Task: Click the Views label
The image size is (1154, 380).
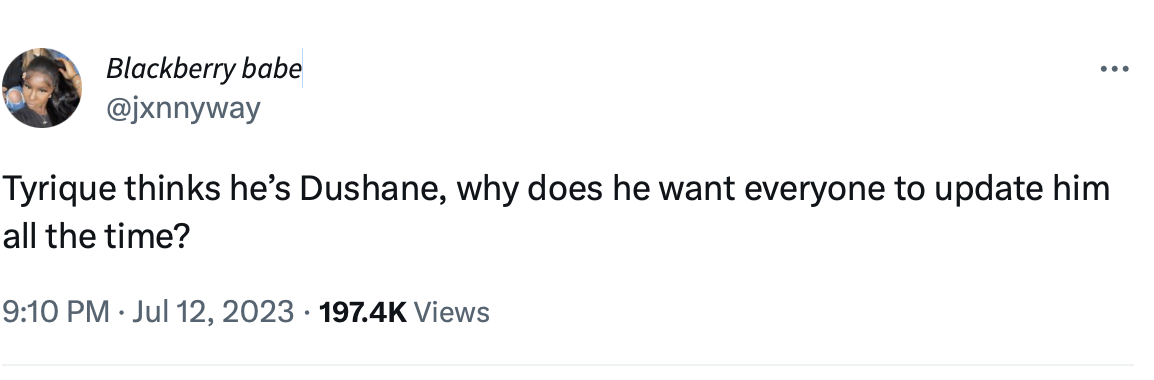Action: point(452,312)
